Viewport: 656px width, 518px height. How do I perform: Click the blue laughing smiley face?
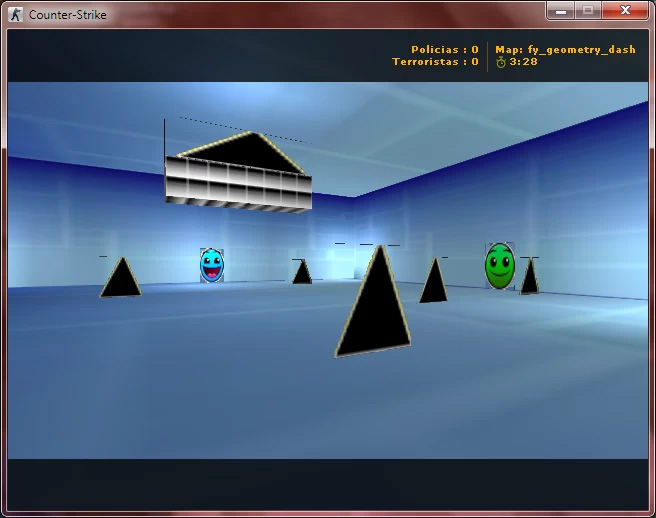point(212,265)
